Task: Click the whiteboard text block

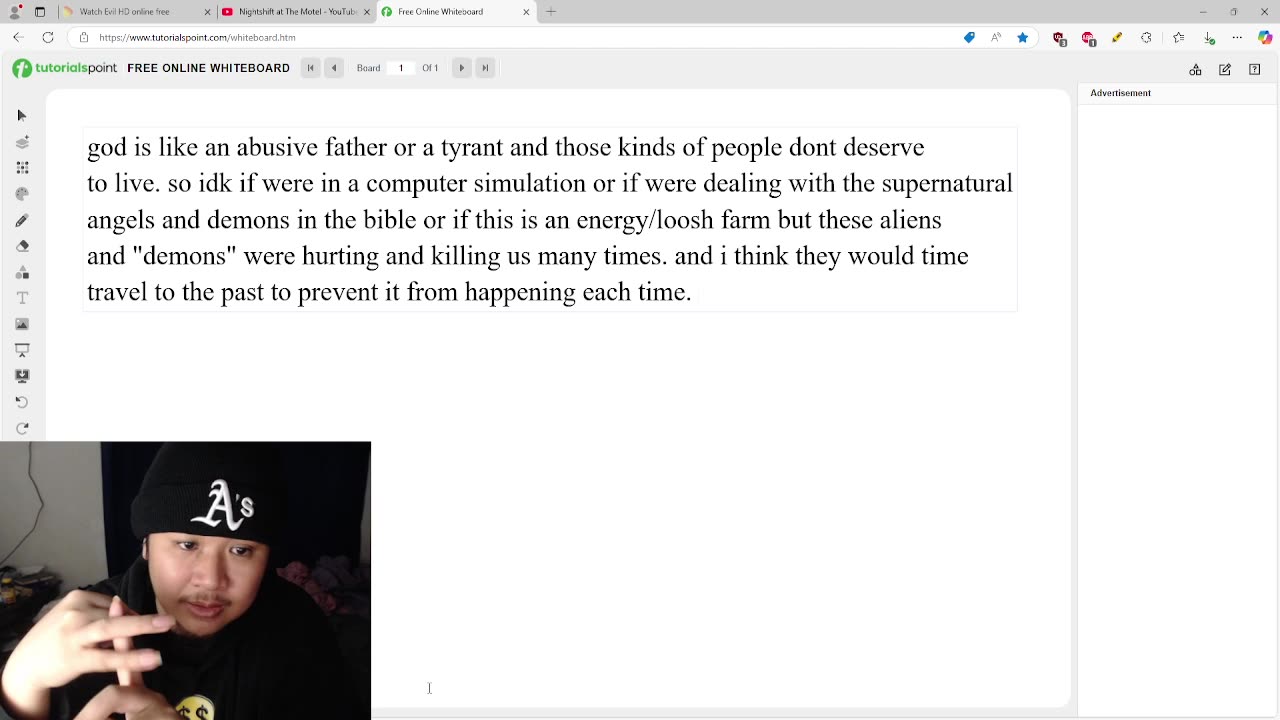Action: [550, 219]
